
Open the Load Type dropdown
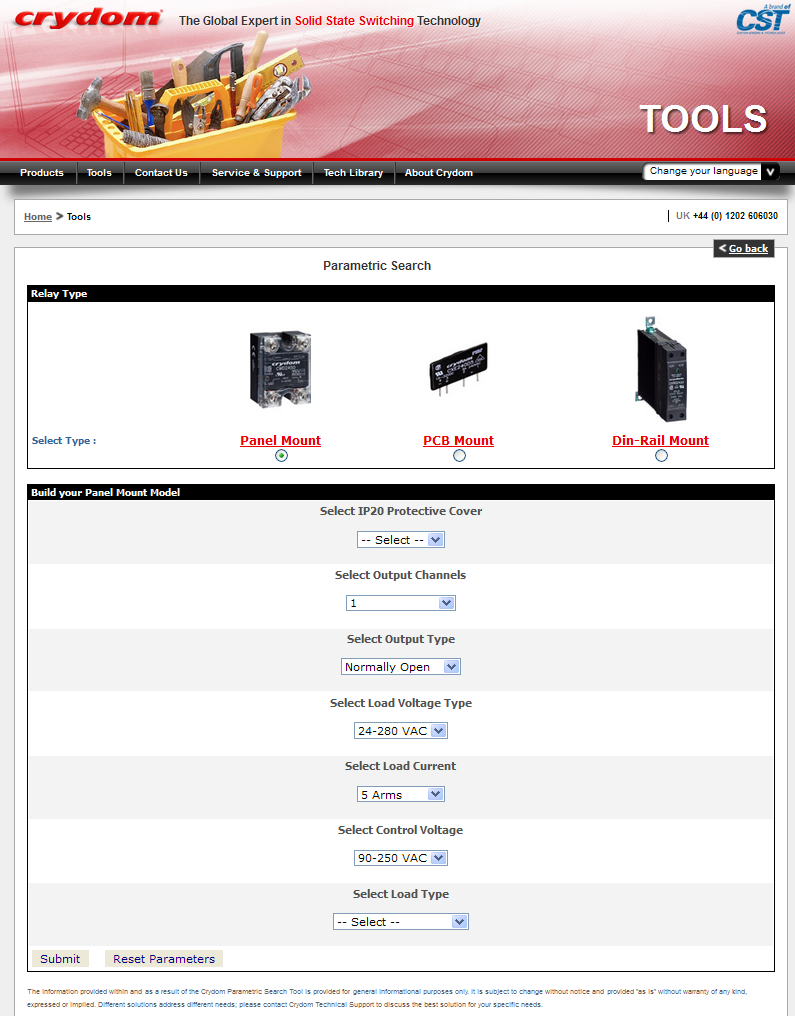pos(400,921)
